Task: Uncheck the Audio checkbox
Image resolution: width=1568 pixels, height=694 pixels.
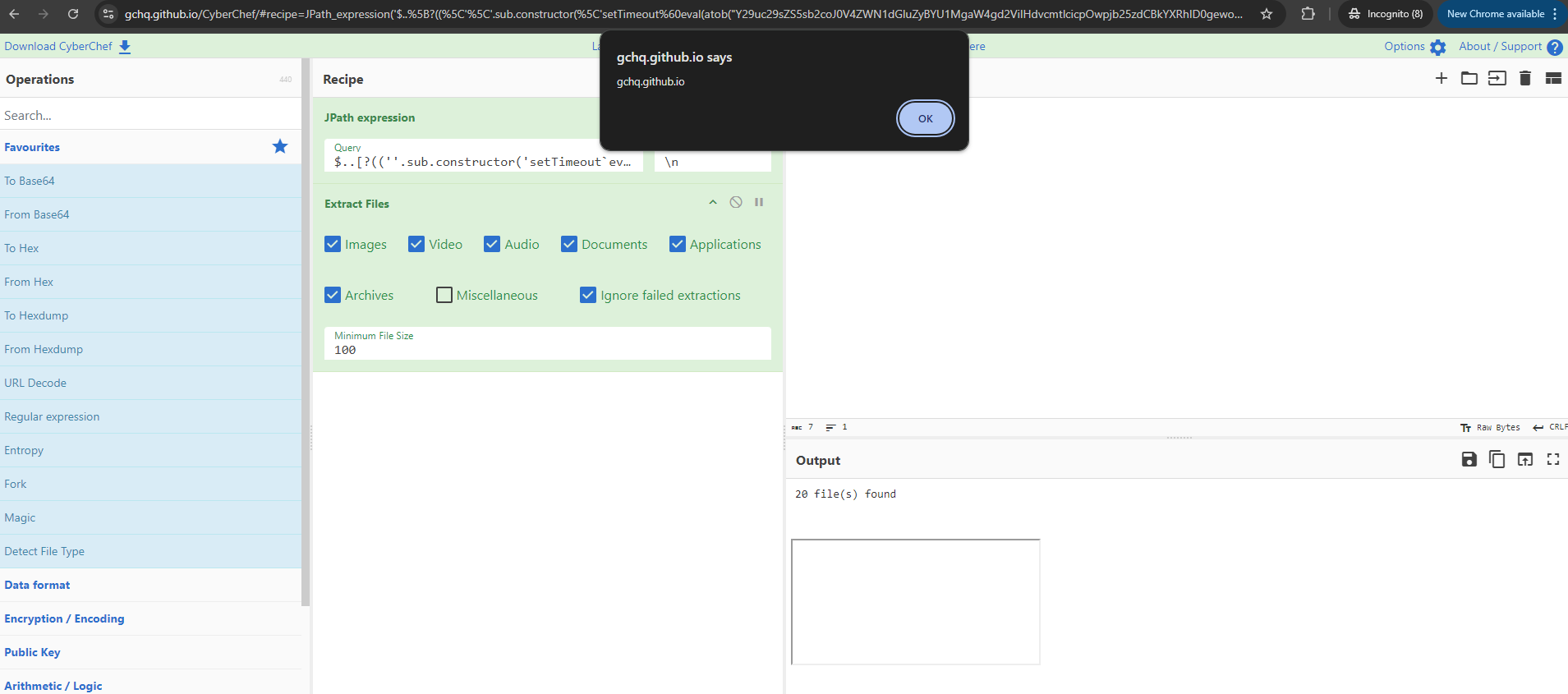Action: coord(492,244)
